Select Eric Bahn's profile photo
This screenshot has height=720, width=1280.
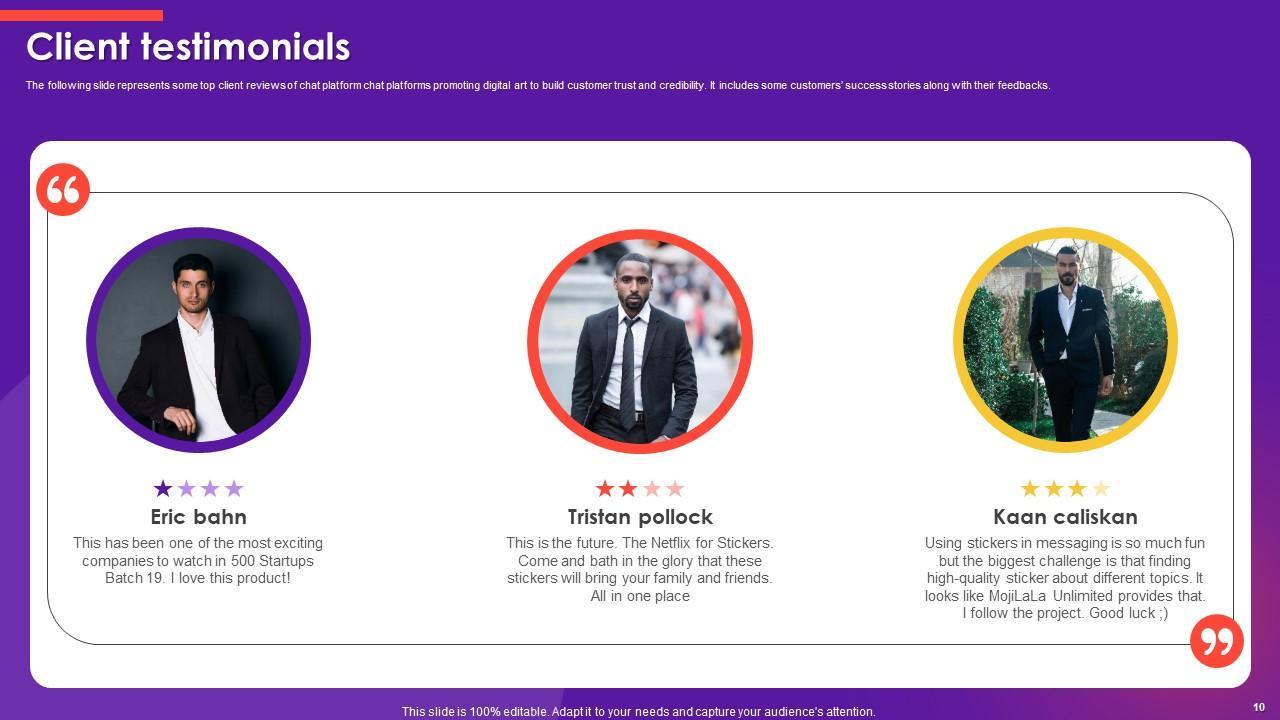198,340
